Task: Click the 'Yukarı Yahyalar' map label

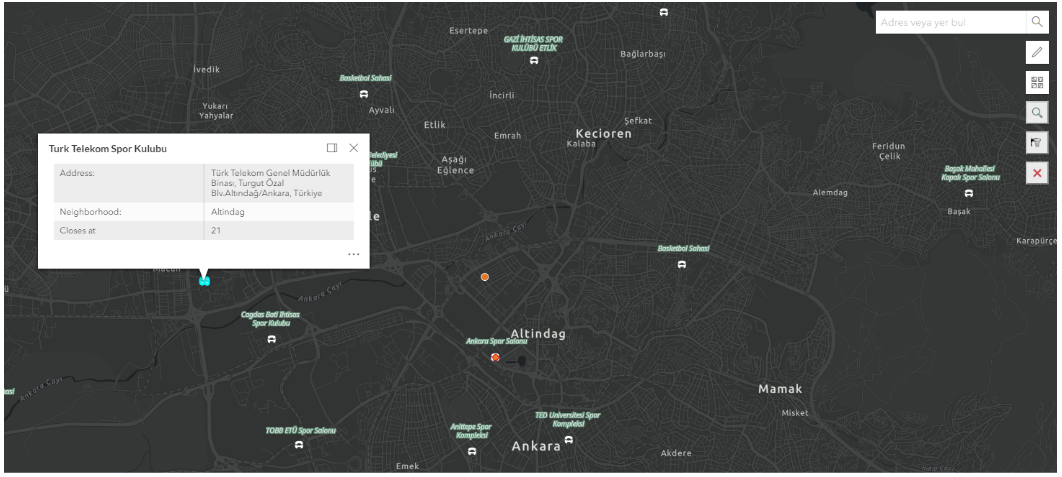Action: 216,110
